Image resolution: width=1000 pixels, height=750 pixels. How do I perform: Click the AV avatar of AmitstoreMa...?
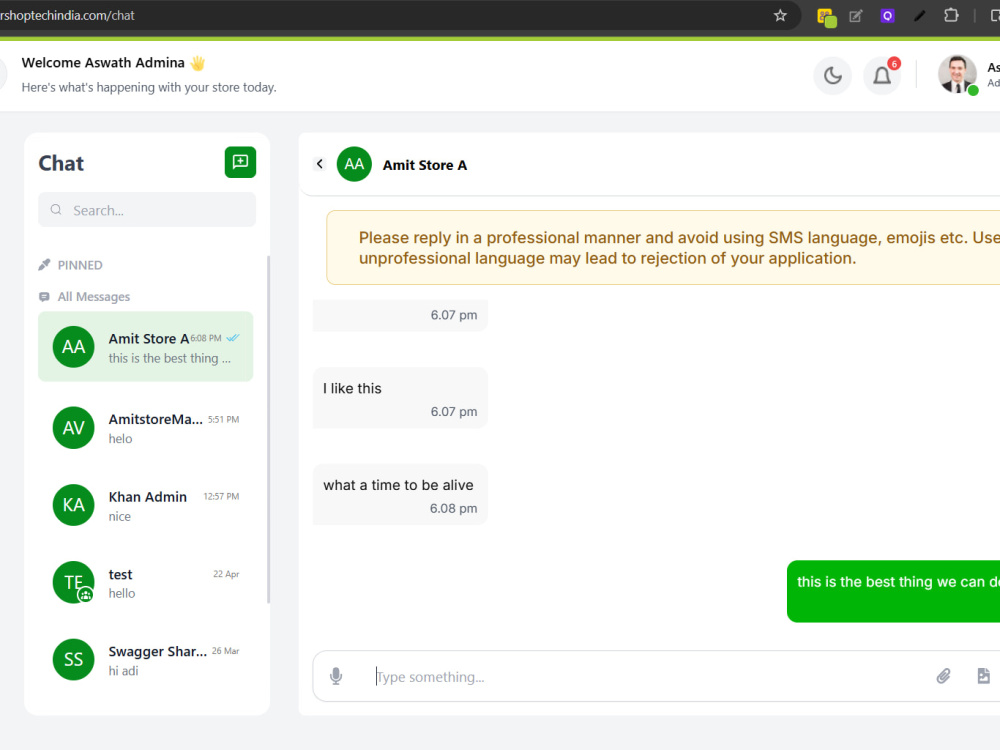point(73,428)
